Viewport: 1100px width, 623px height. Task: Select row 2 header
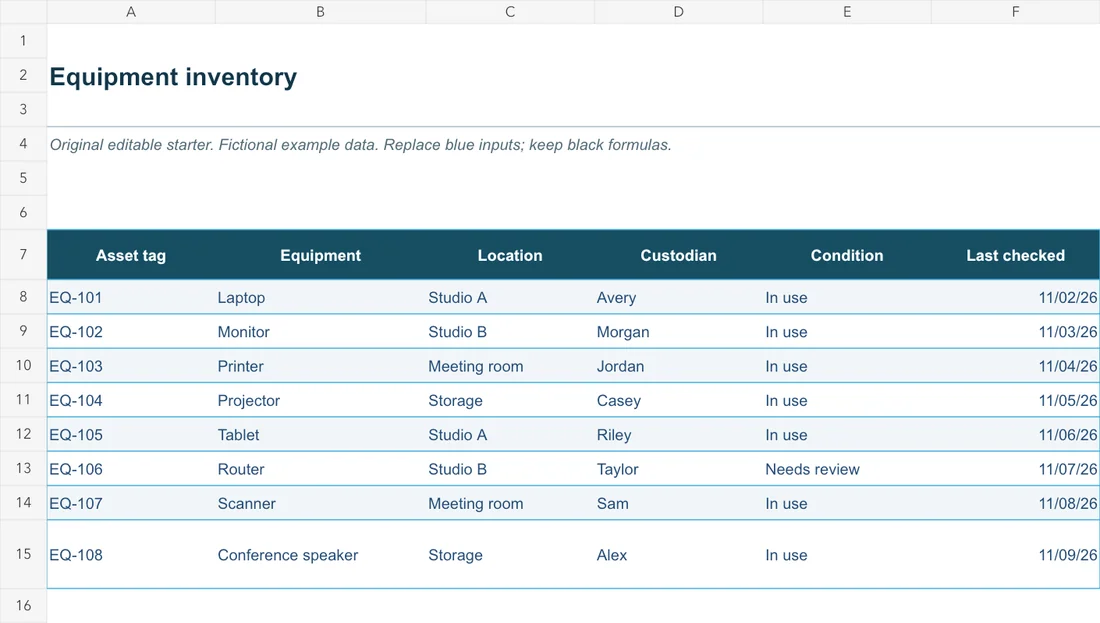23,75
